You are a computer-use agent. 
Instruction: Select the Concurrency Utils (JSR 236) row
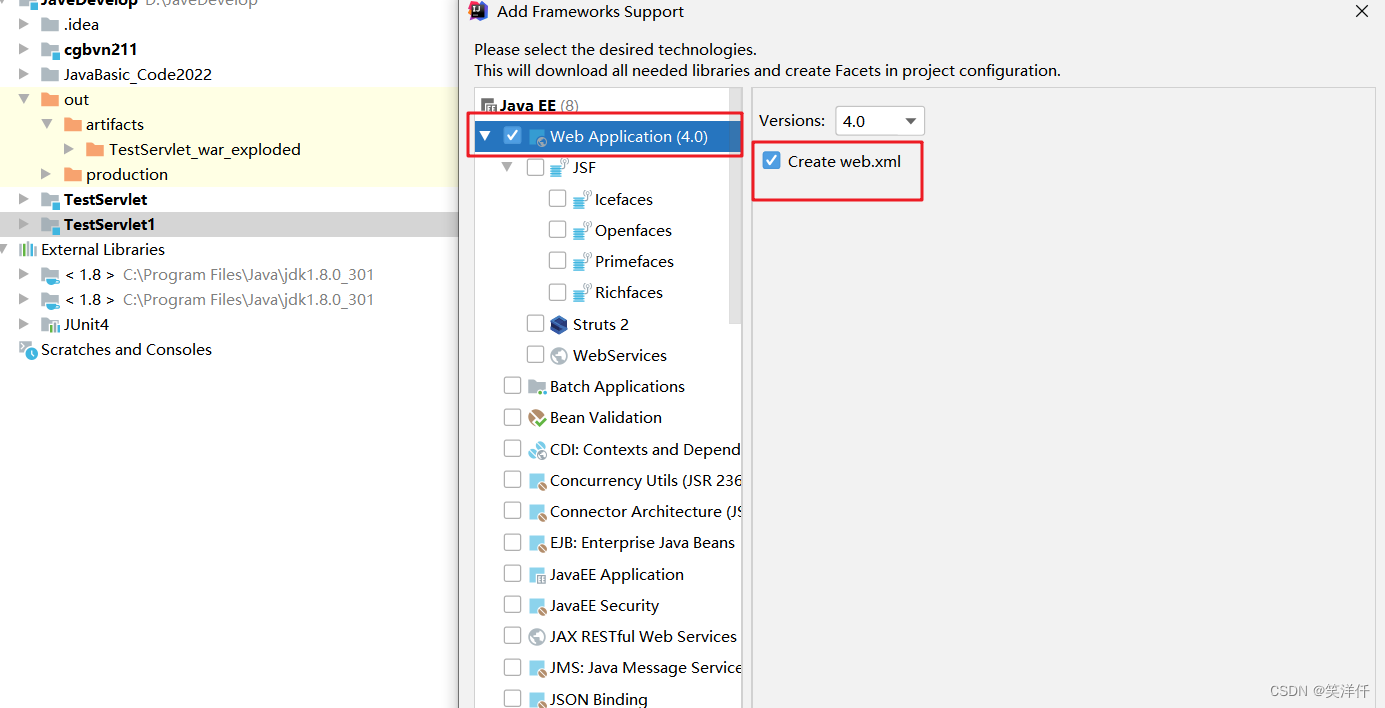[x=608, y=480]
